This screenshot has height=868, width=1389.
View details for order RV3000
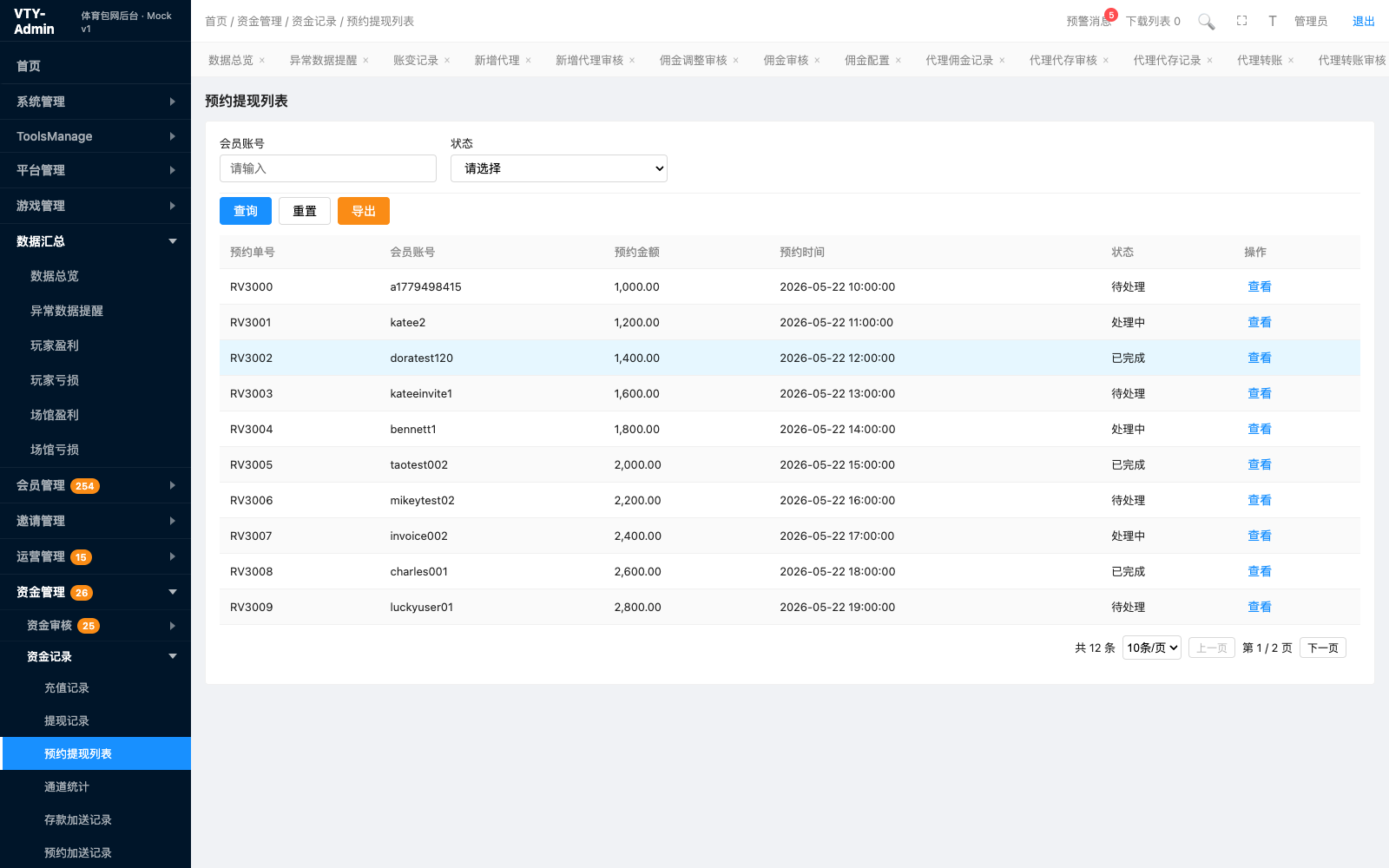[1260, 286]
